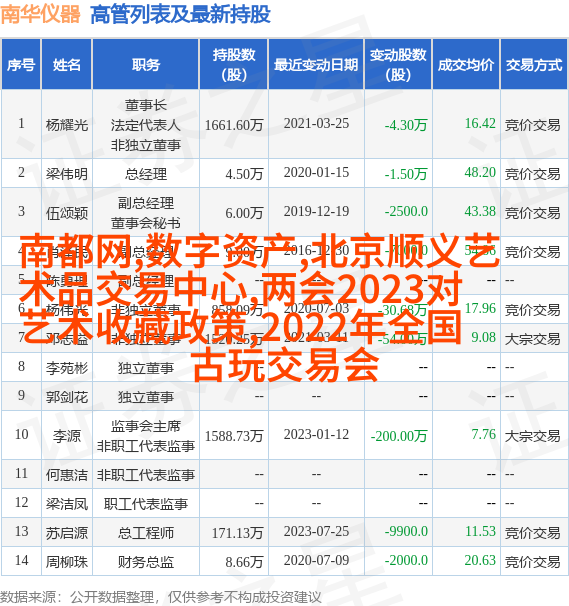This screenshot has height=606, width=569.
Task: Click the 成交均价 column header
Action: click(466, 65)
